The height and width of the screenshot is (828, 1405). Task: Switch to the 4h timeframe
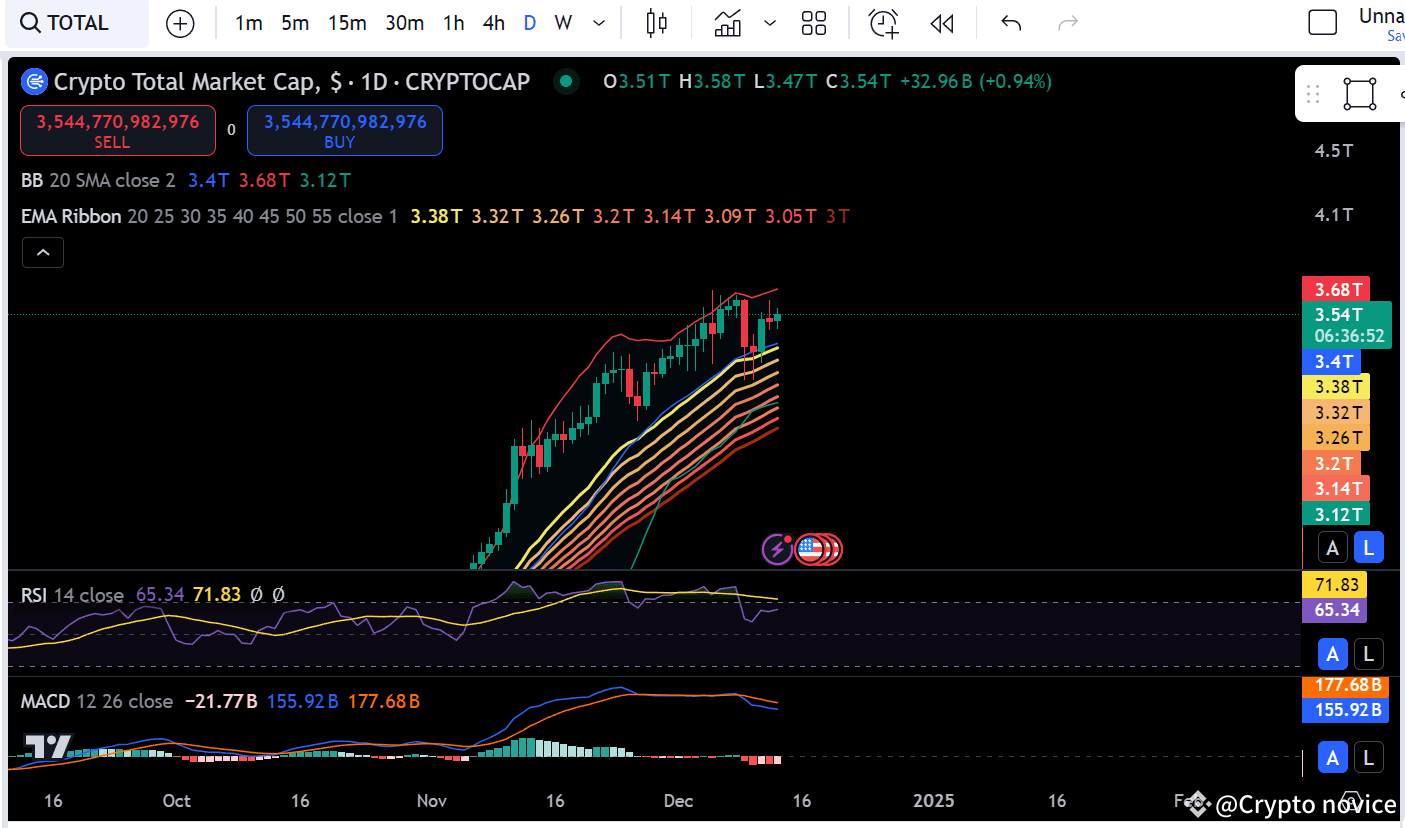[493, 23]
